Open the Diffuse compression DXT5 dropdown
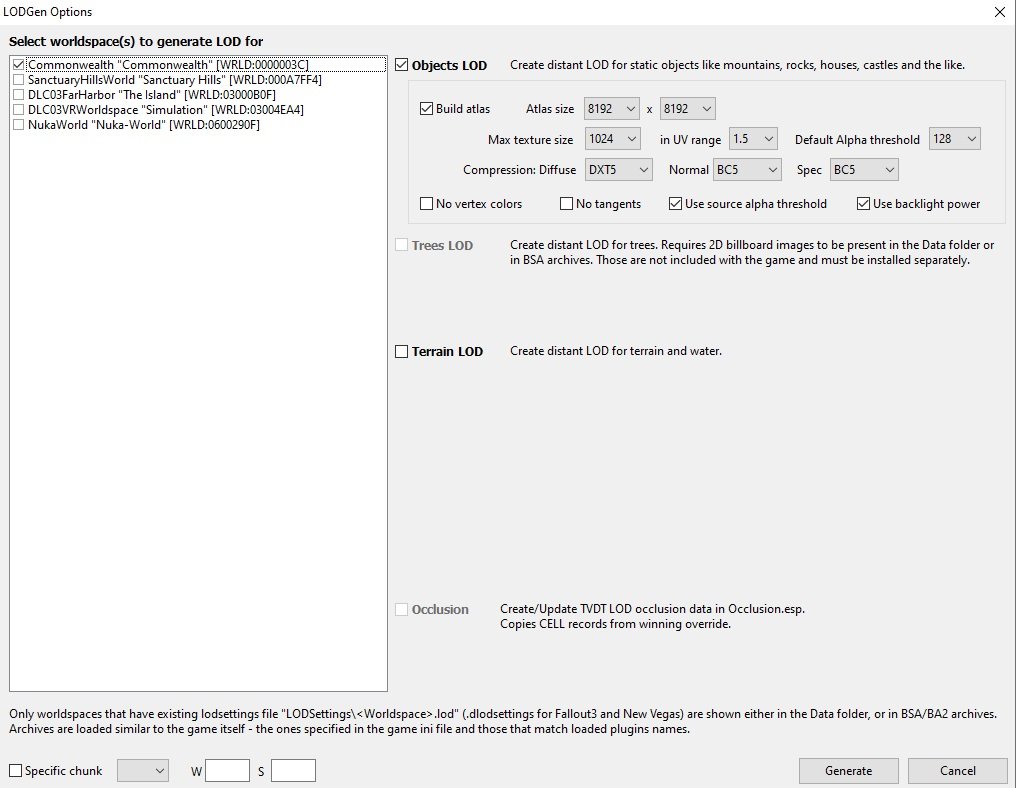 coord(618,170)
